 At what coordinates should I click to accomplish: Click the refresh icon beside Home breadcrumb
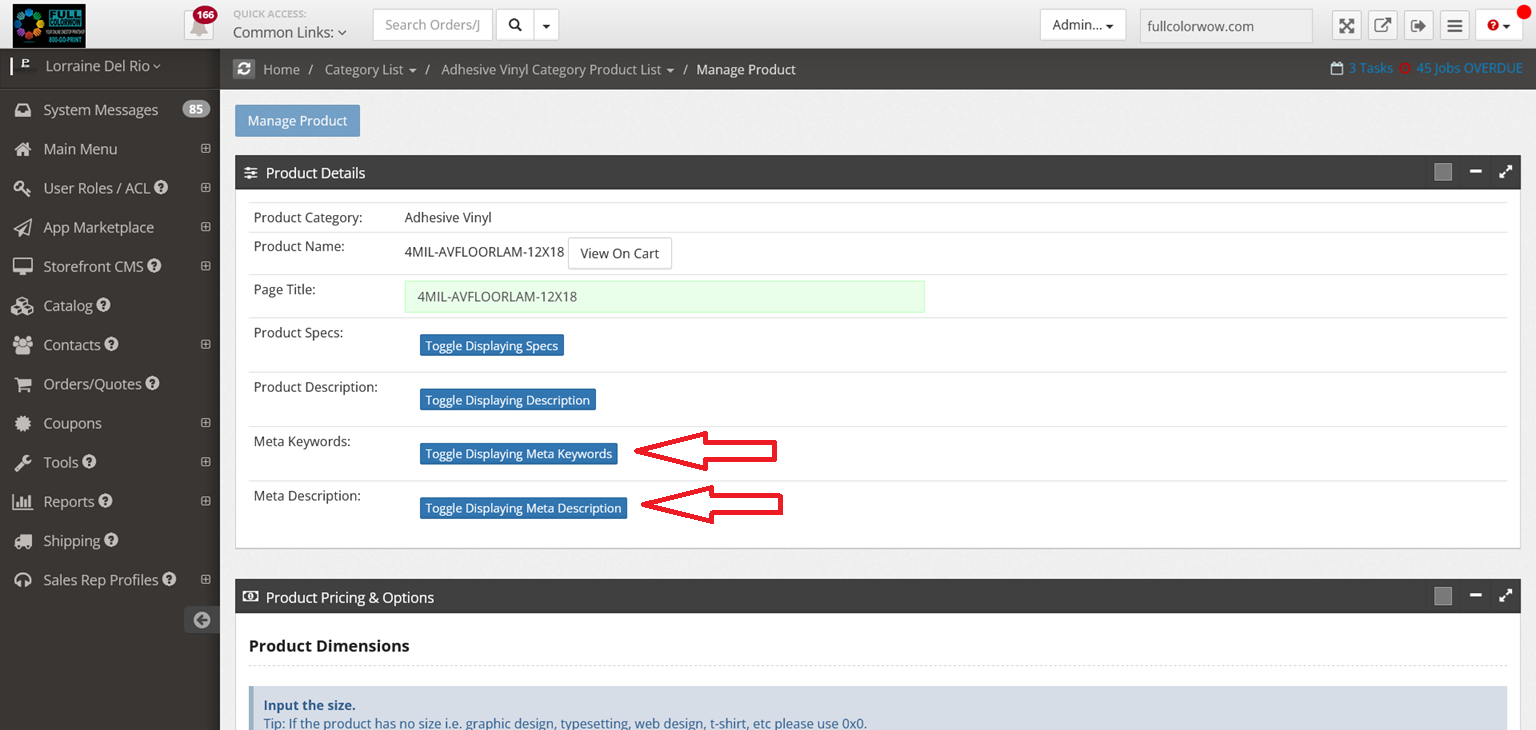244,69
